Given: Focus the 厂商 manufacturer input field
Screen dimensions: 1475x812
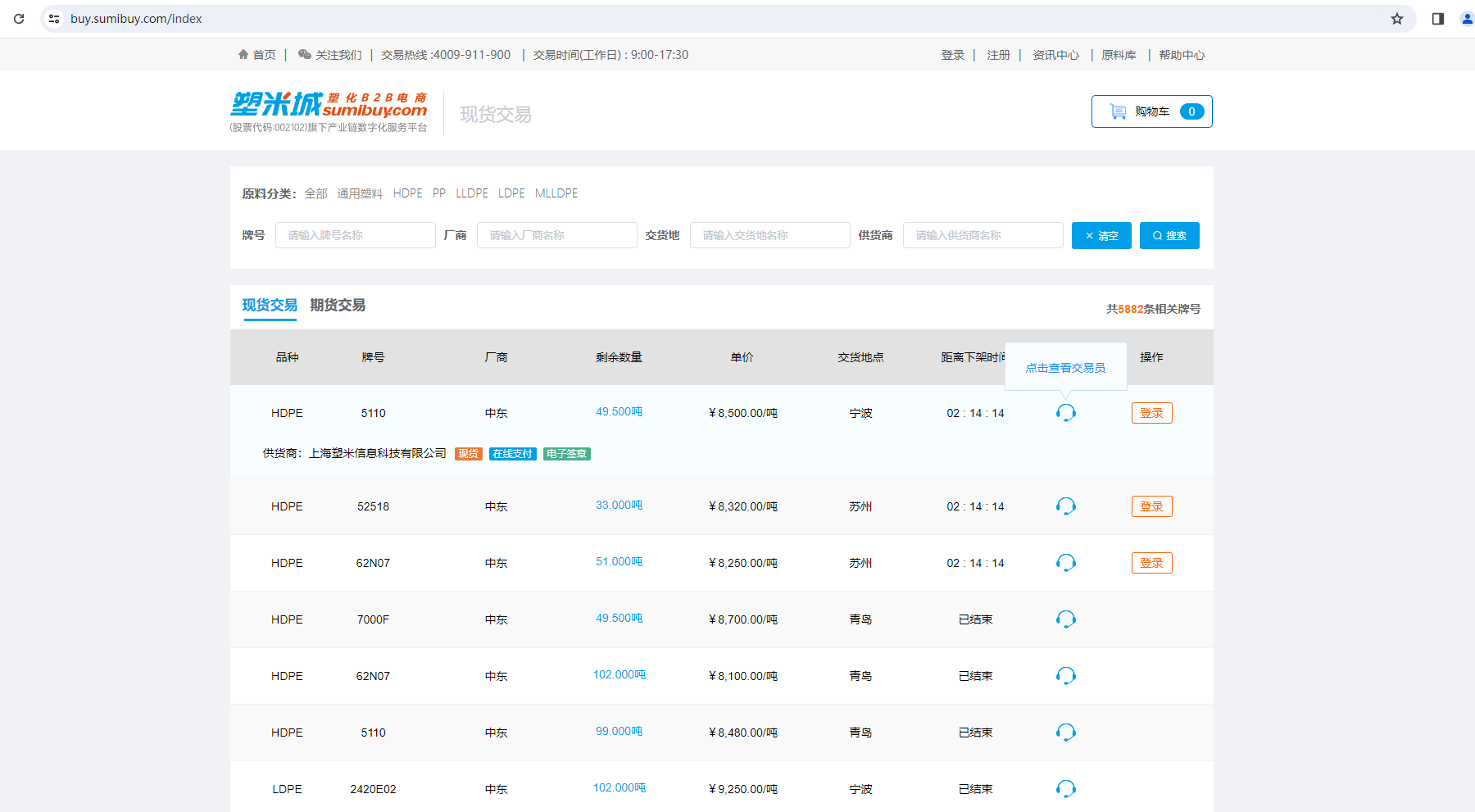Looking at the screenshot, I should click(557, 235).
